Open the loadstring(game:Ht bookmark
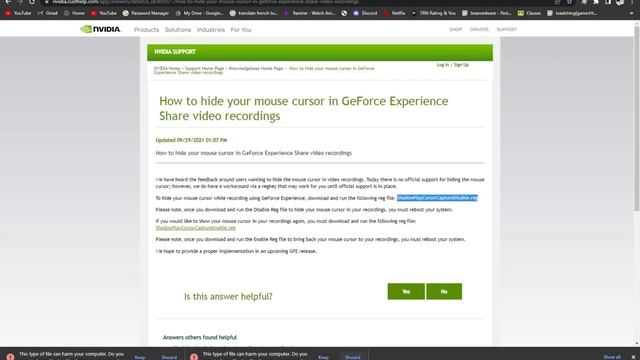Screen dimensions: 640x360 click(572, 13)
